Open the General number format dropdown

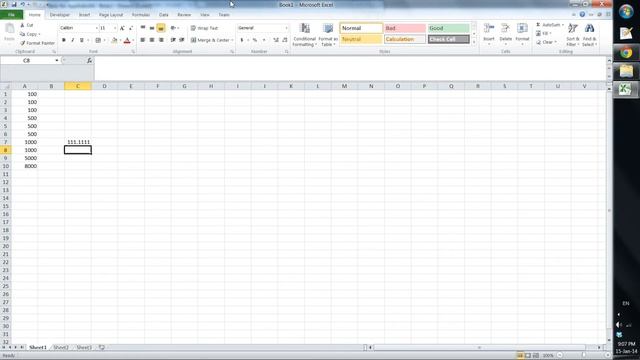(x=286, y=28)
